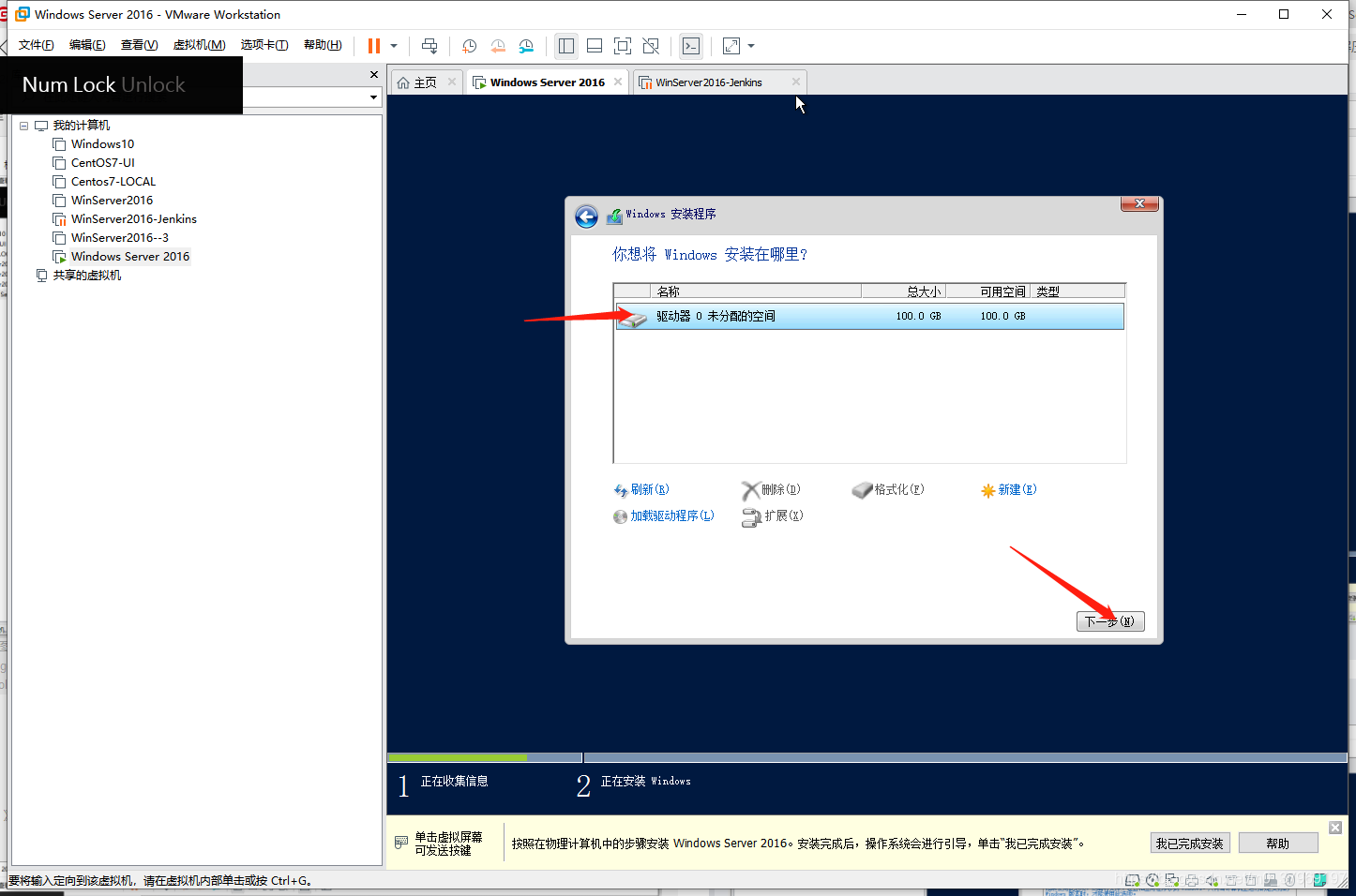Click the sound card status icon

pos(1212,880)
